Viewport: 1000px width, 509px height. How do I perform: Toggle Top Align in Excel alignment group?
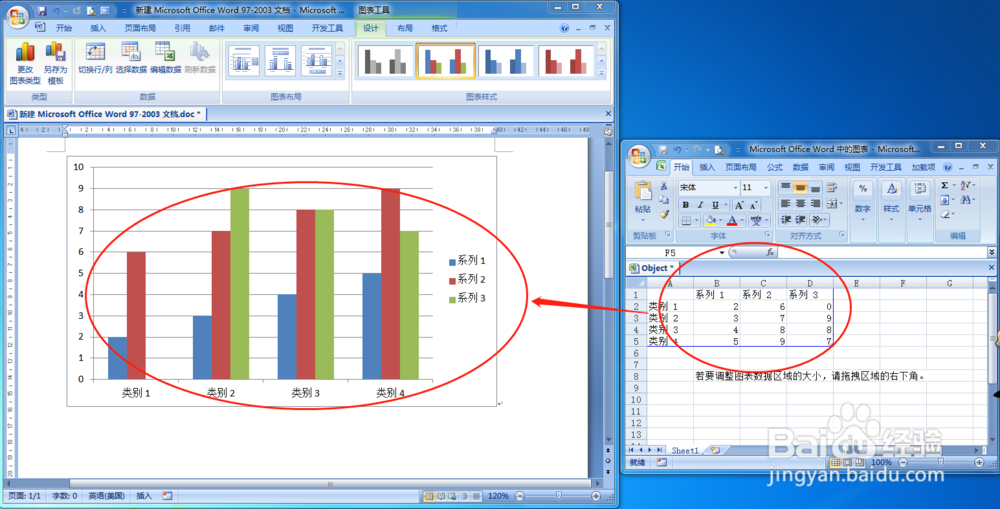click(x=786, y=188)
